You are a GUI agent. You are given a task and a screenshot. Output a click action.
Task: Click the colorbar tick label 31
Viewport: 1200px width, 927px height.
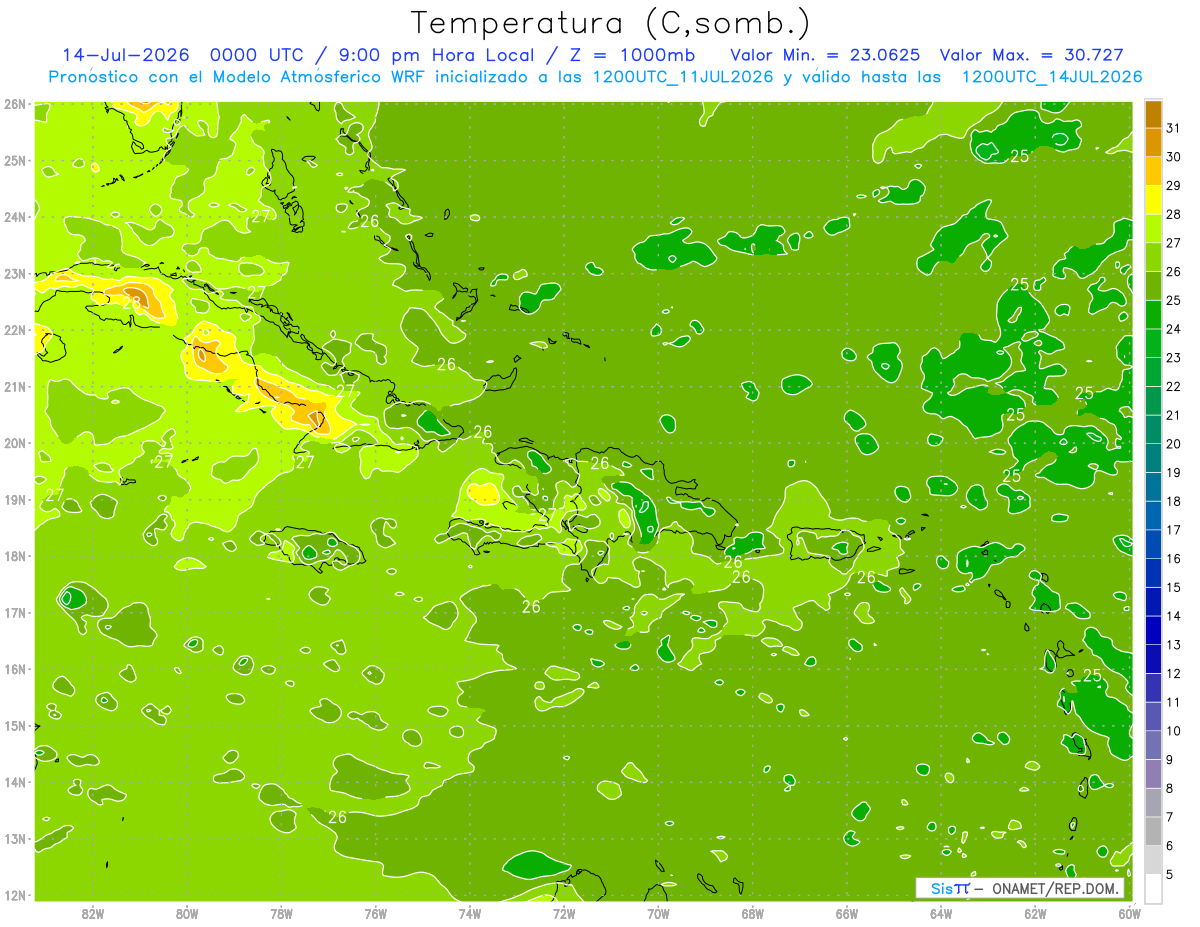click(x=1174, y=129)
